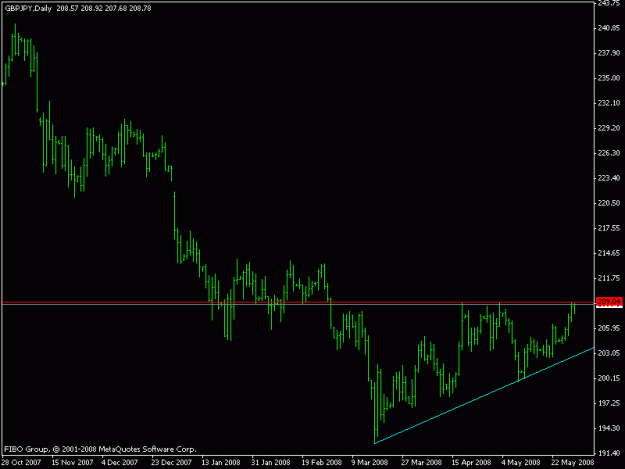The width and height of the screenshot is (625, 469).
Task: Click the 22 May 2008 date label
Action: click(573, 462)
